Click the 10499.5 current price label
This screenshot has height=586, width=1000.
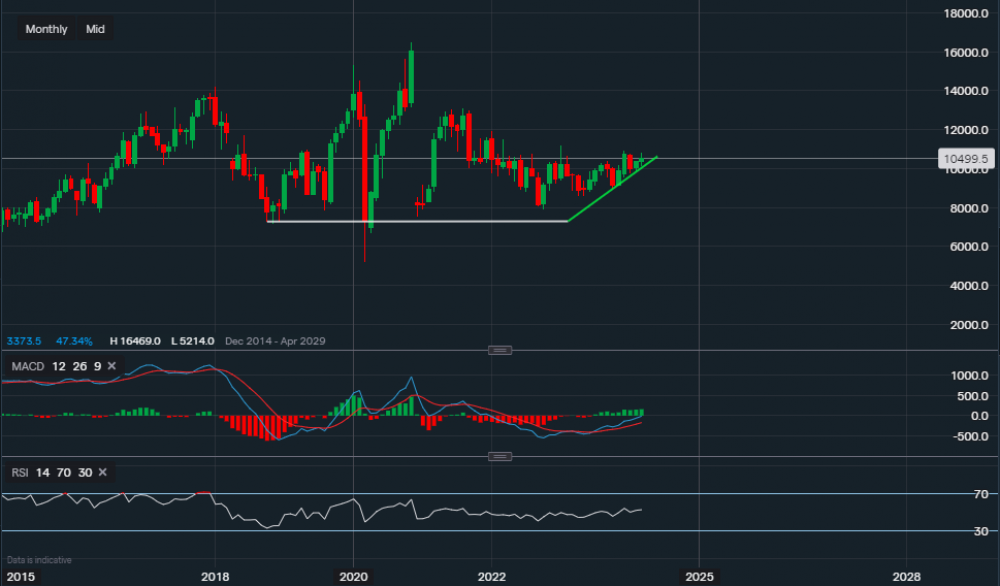click(964, 158)
